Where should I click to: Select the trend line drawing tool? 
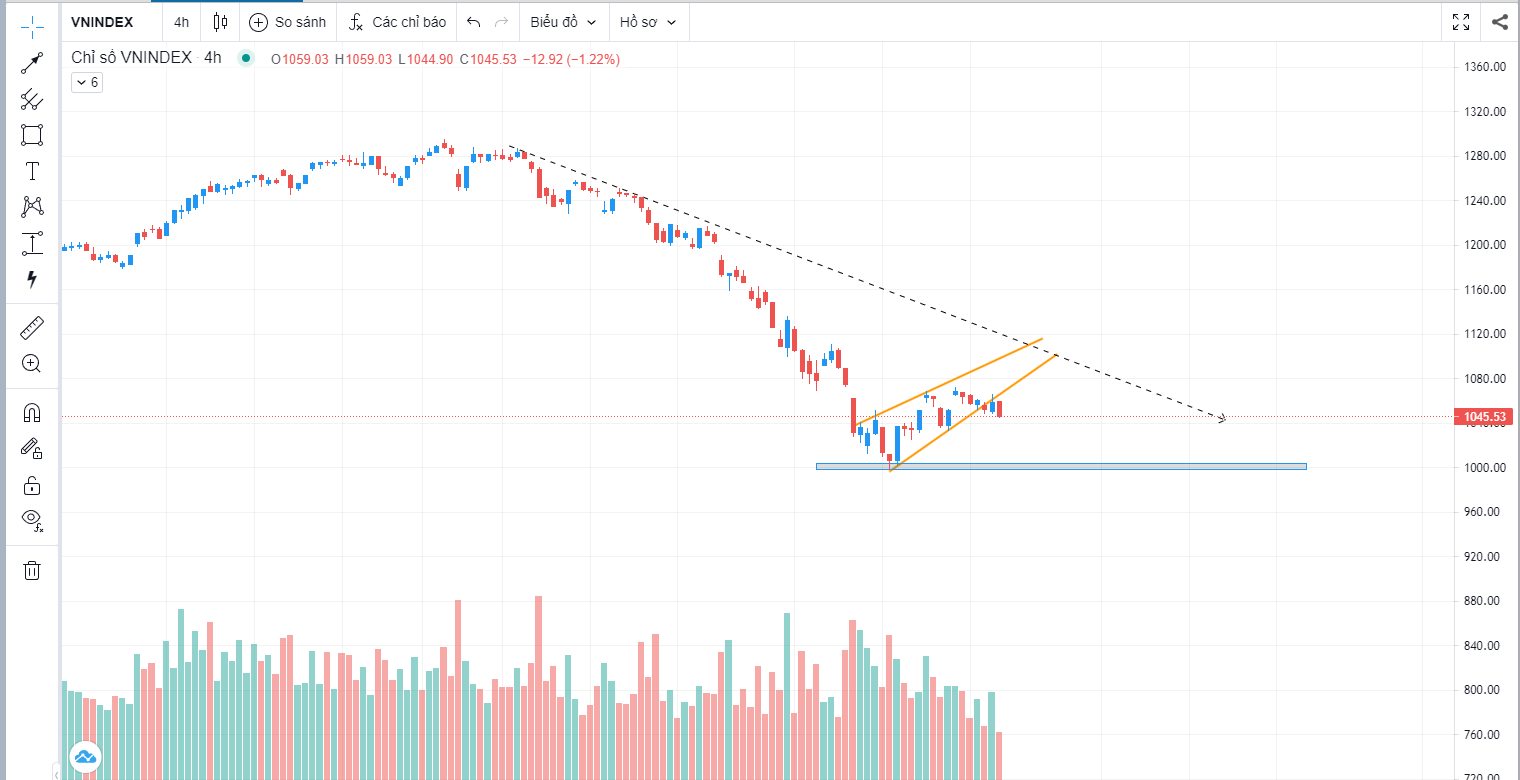[32, 63]
